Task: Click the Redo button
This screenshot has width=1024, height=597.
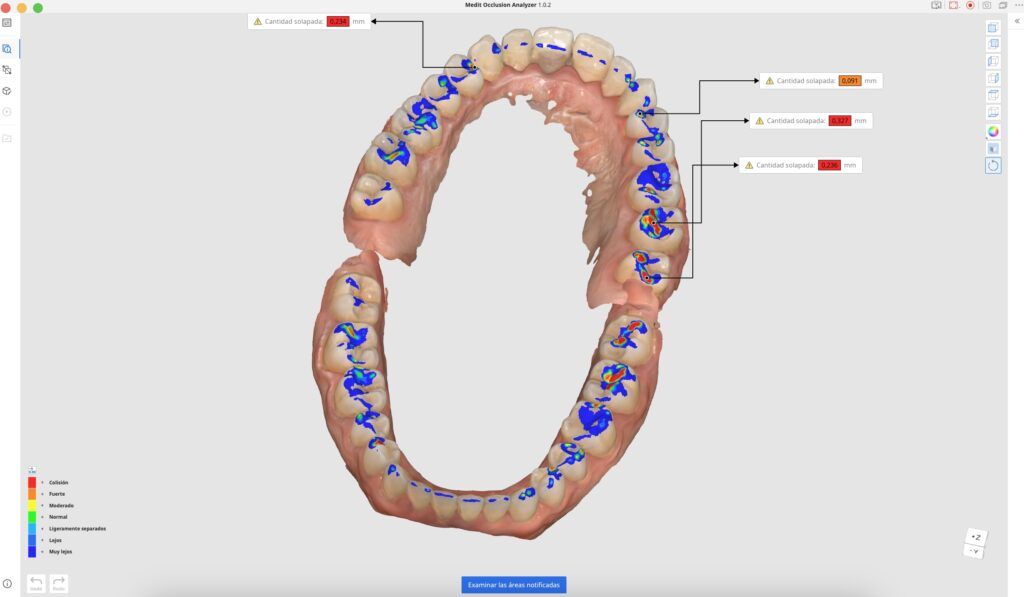Action: pos(59,583)
